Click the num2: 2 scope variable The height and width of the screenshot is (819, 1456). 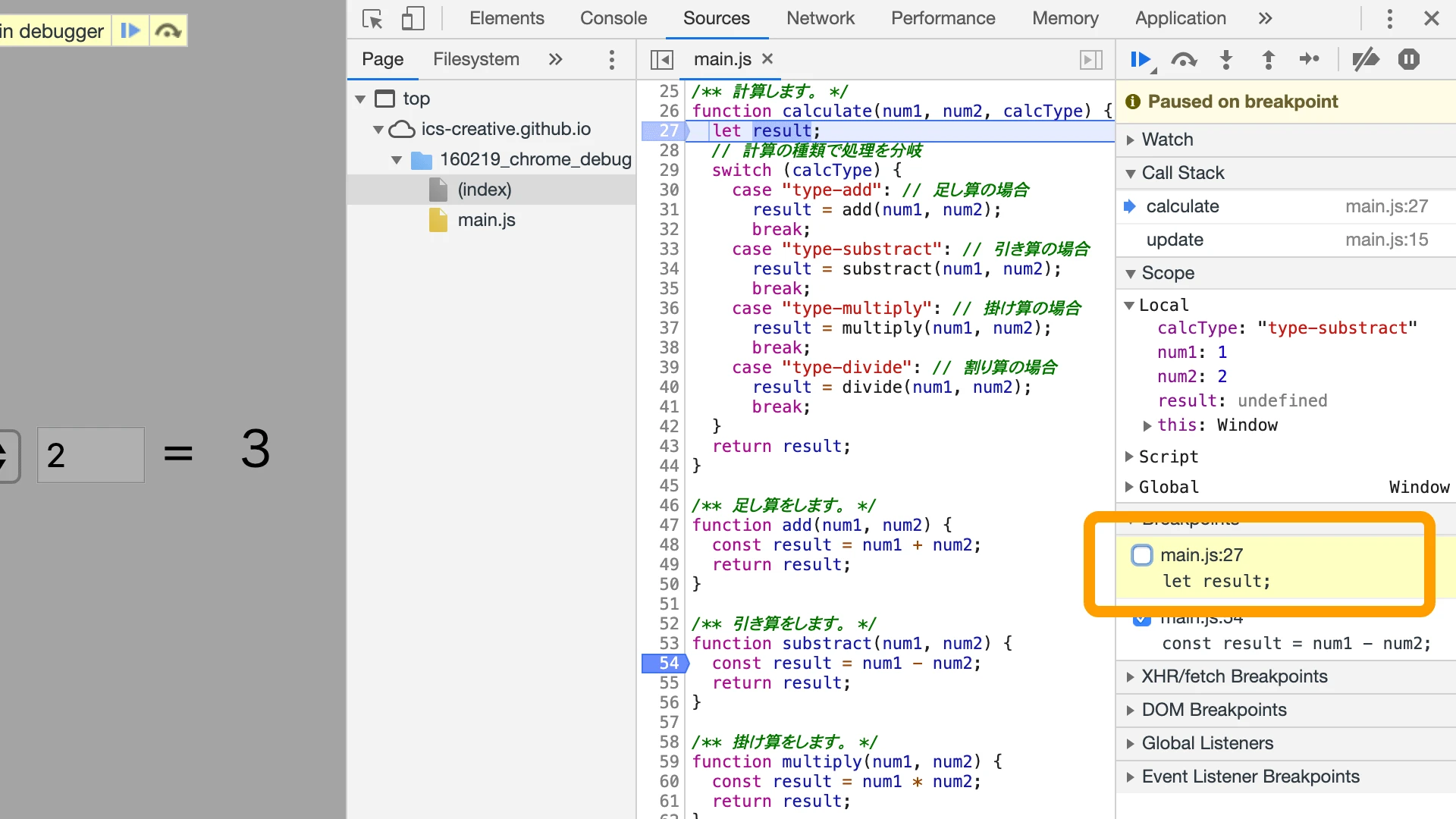click(x=1191, y=377)
